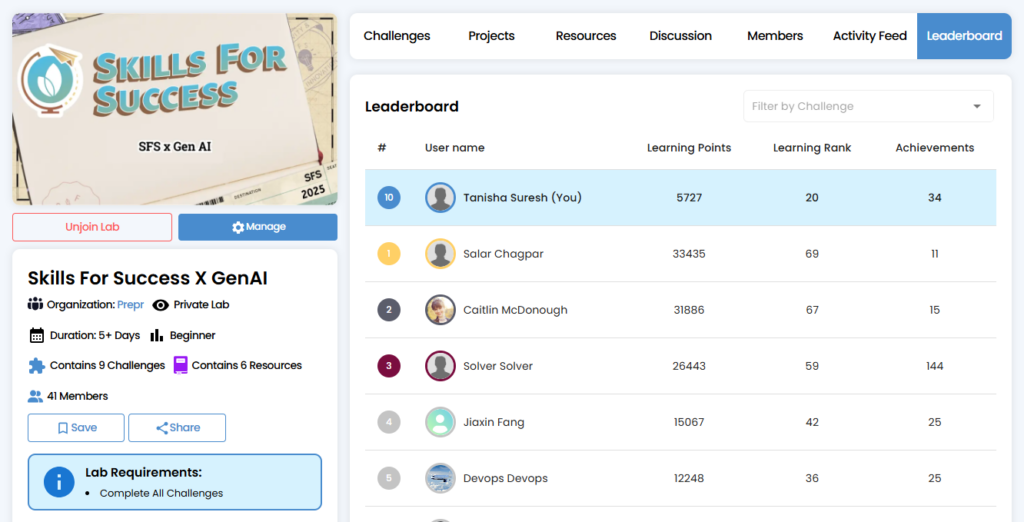Click the 41 Members text
Screen dimensions: 1024x522
coord(78,396)
